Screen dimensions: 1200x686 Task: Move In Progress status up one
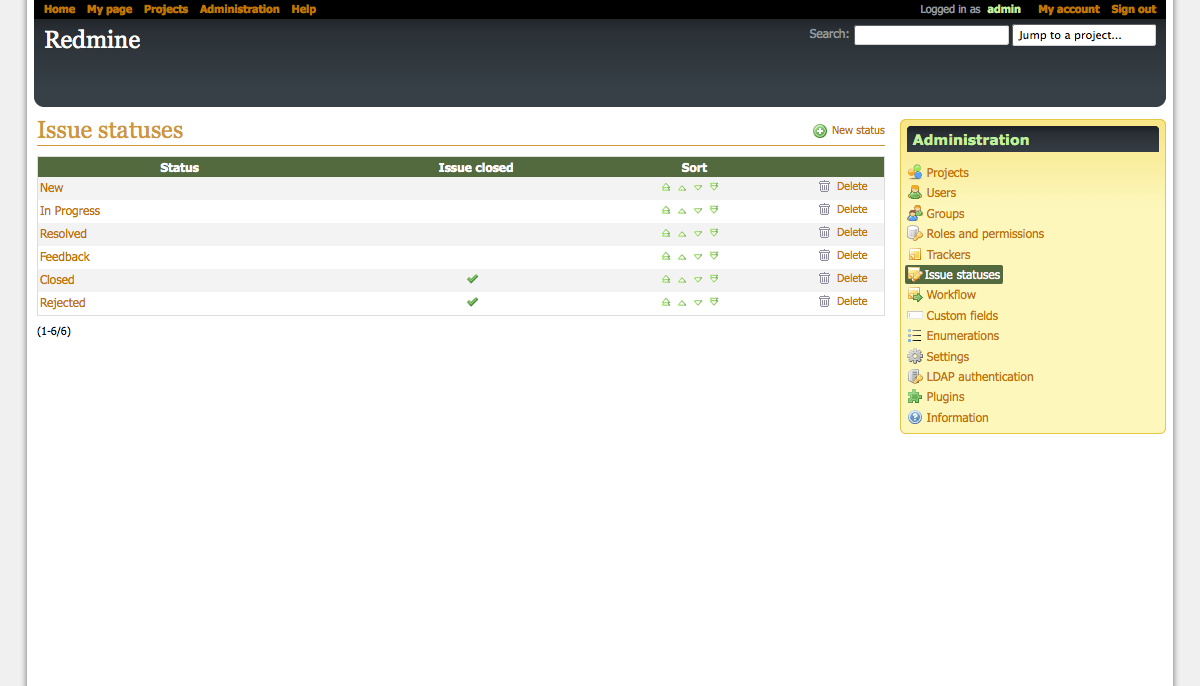682,210
